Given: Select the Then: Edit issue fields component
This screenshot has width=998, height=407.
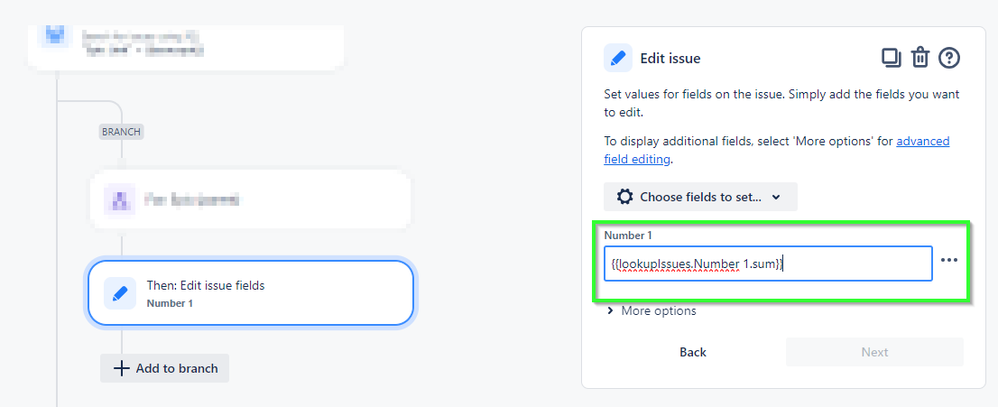Looking at the screenshot, I should point(250,293).
